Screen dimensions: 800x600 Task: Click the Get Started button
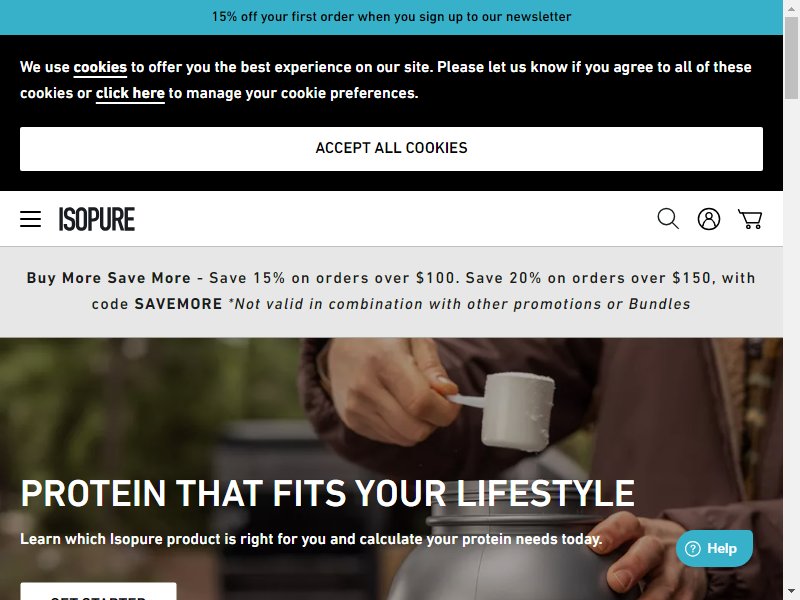98,591
